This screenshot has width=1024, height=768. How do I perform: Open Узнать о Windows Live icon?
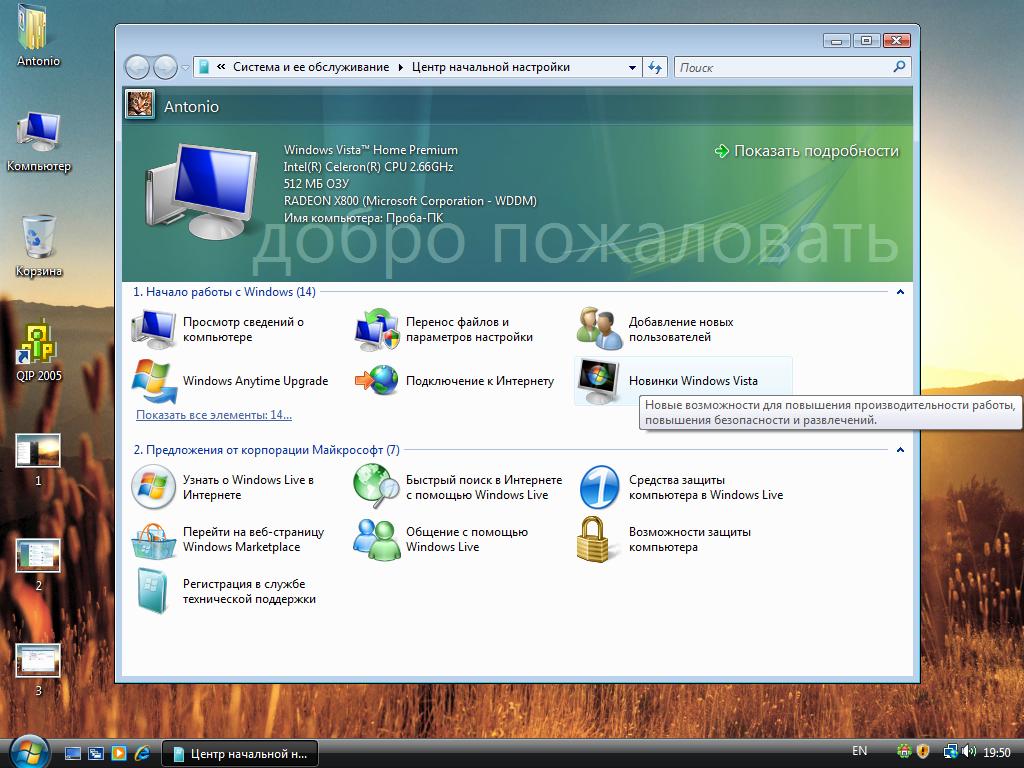[x=153, y=487]
